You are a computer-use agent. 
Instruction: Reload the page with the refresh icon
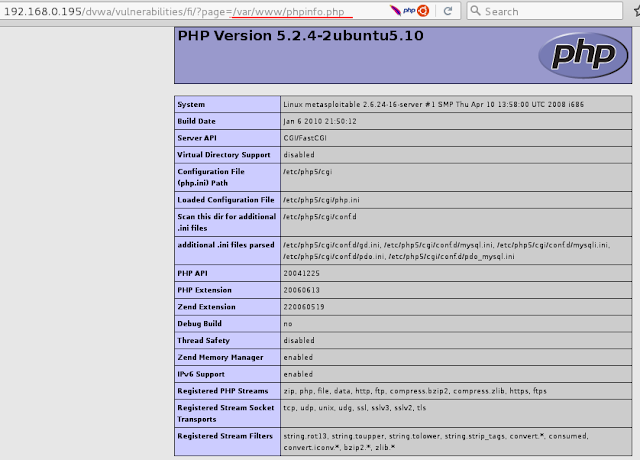(x=448, y=11)
